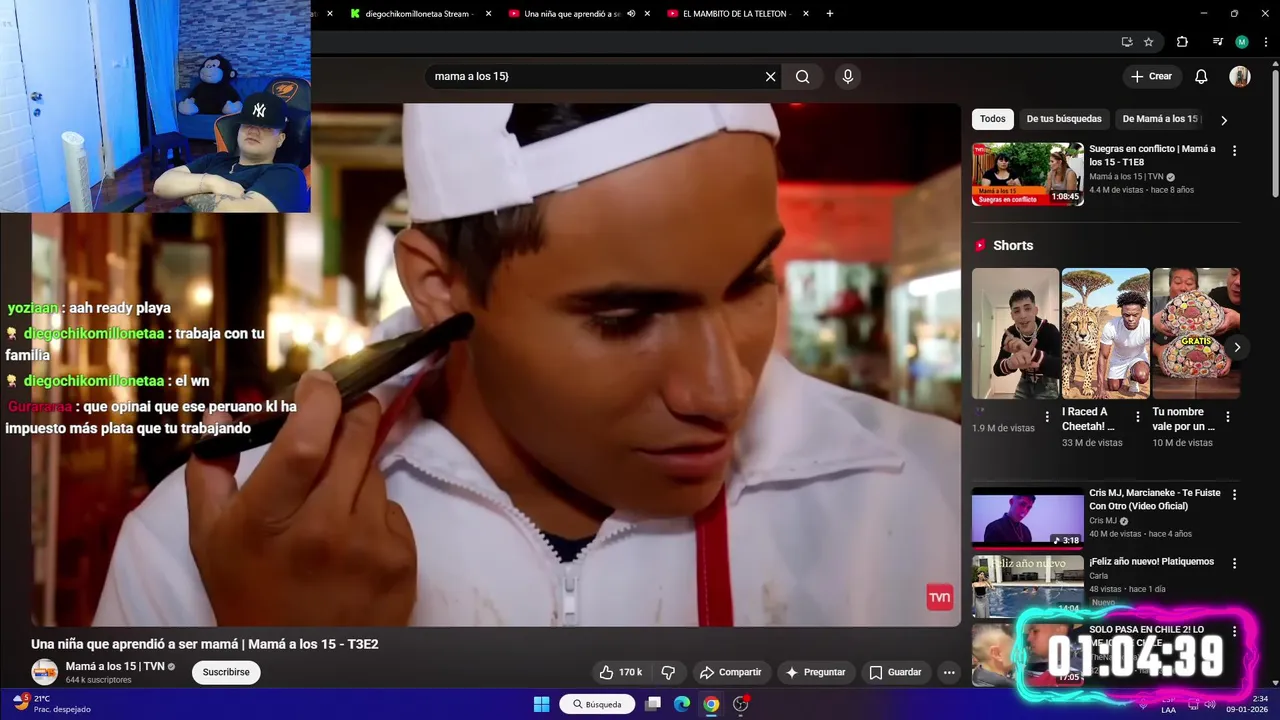The width and height of the screenshot is (1280, 720).
Task: Open options for the 1.9 M views Short
Action: click(x=1047, y=416)
